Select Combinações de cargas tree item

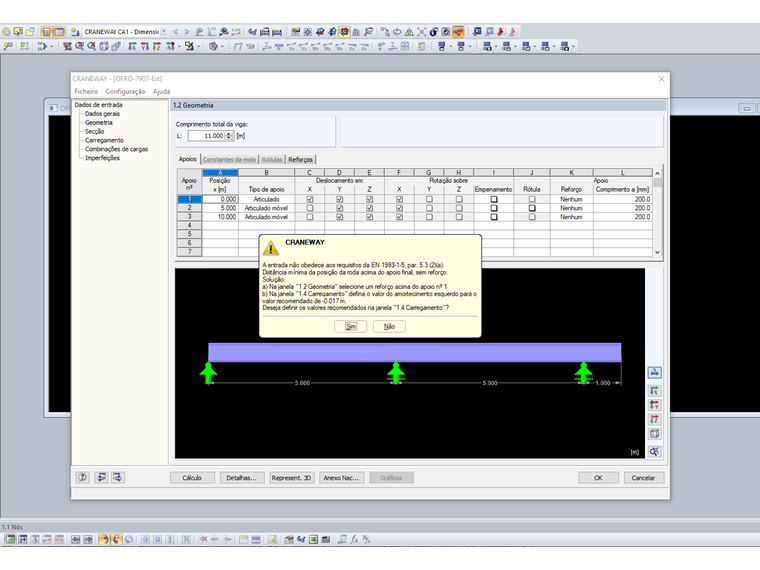point(116,149)
